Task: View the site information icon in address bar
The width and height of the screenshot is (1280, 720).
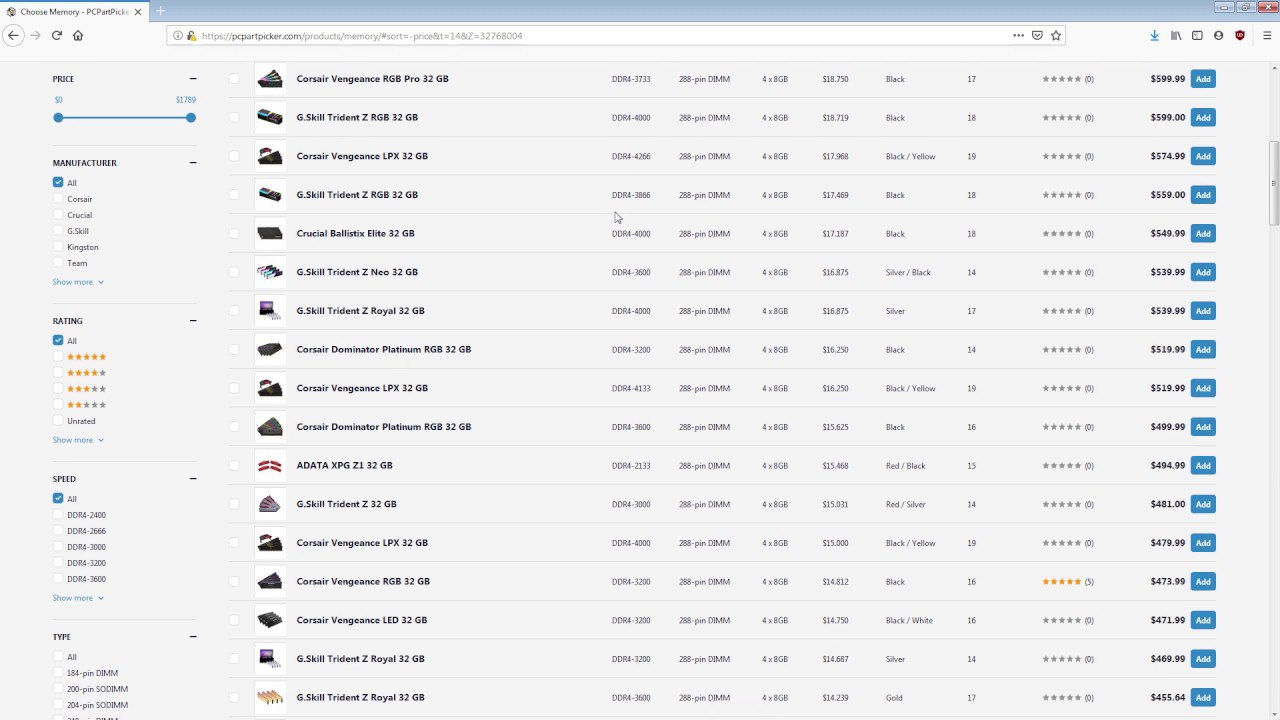Action: (178, 35)
